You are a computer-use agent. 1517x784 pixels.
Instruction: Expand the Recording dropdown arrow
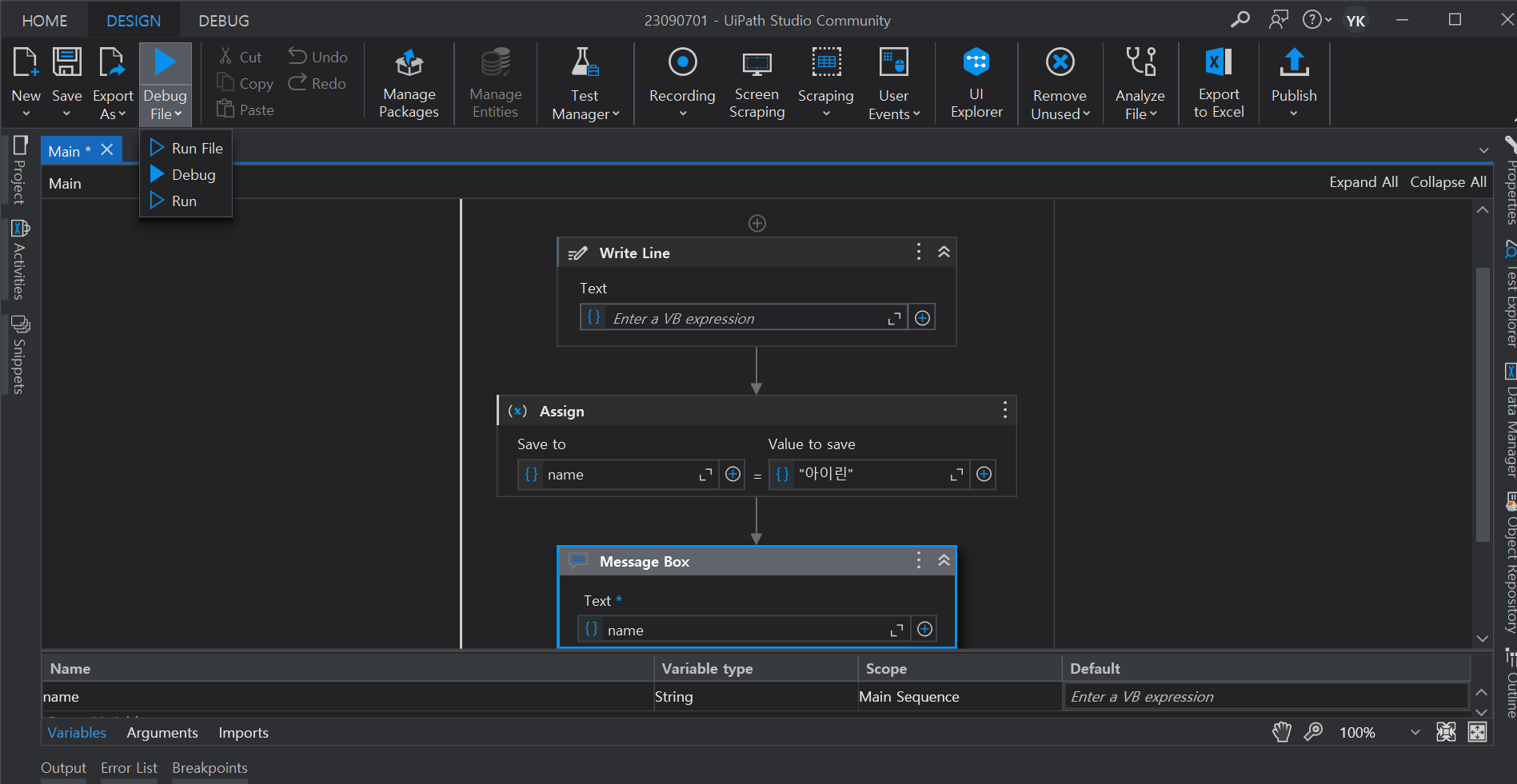[x=682, y=114]
